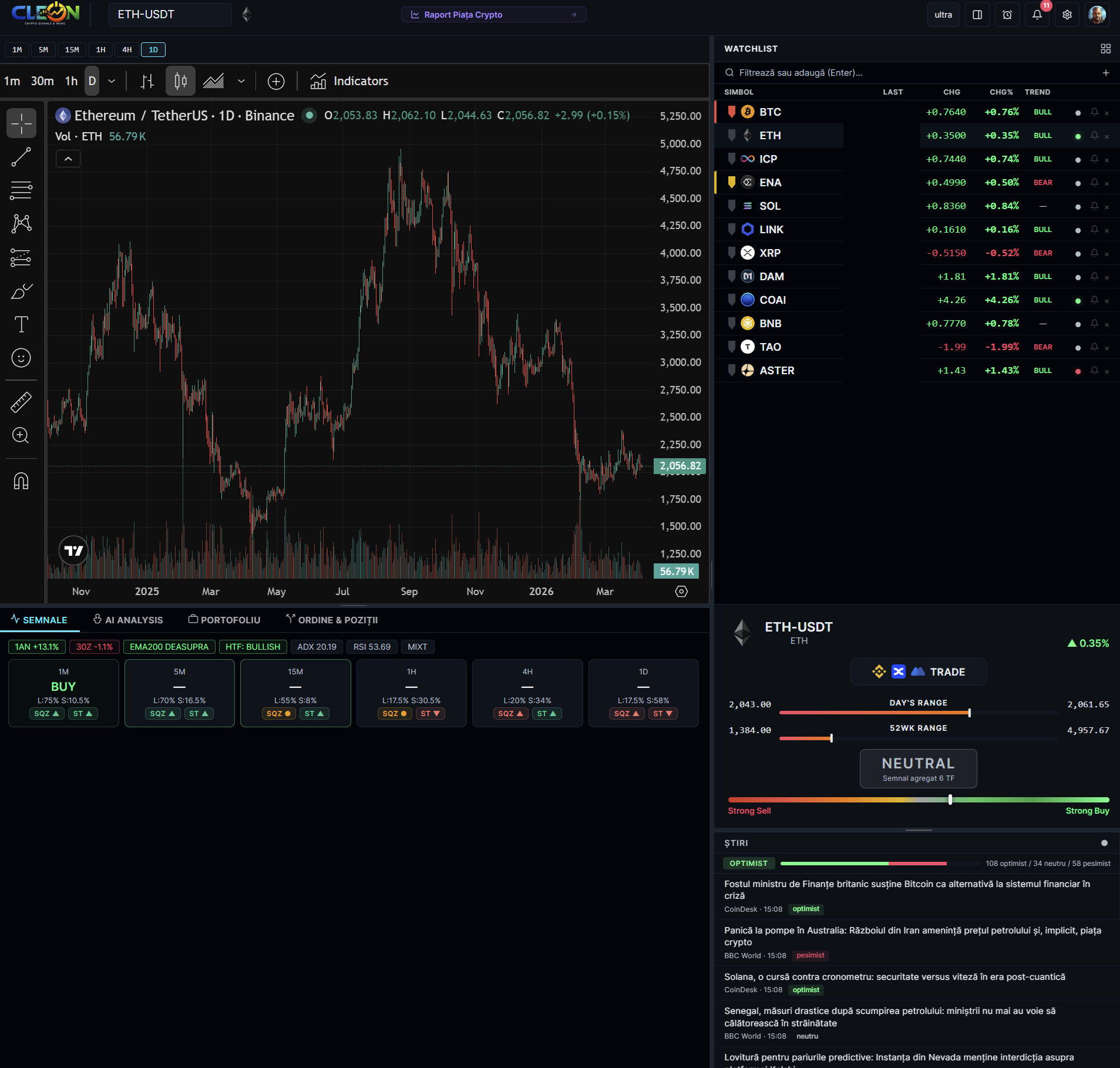Click the TradingView logo on chart
The image size is (1120, 1068).
pos(74,550)
